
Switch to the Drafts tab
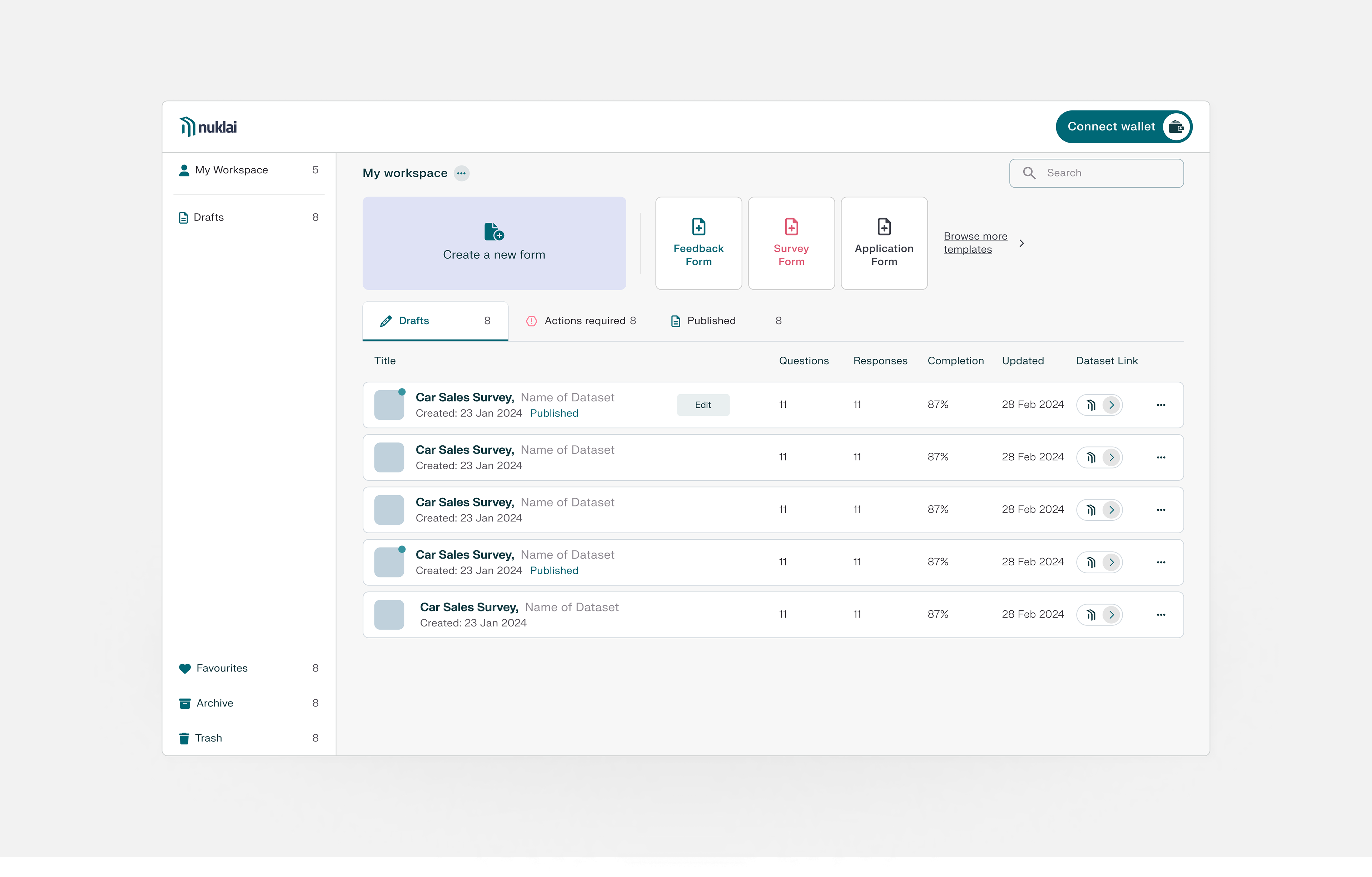[435, 321]
